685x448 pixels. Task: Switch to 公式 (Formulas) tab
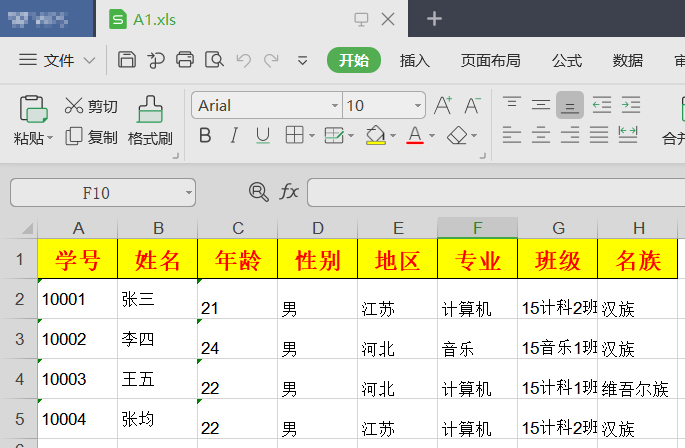(x=567, y=60)
